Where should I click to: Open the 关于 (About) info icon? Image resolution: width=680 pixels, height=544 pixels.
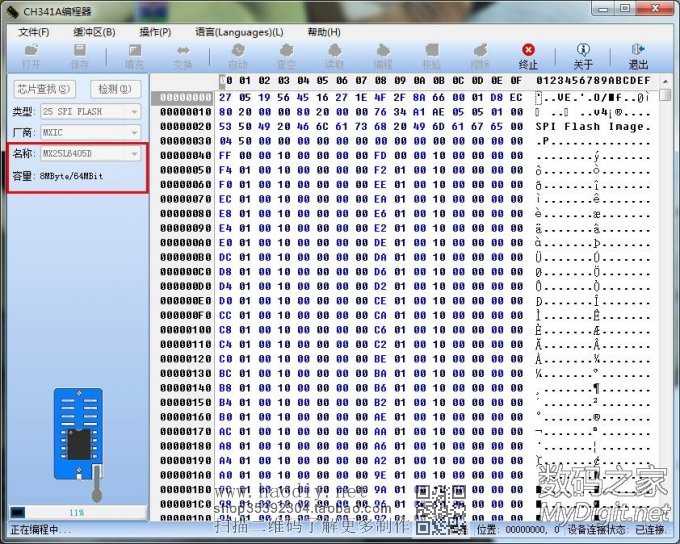(583, 55)
